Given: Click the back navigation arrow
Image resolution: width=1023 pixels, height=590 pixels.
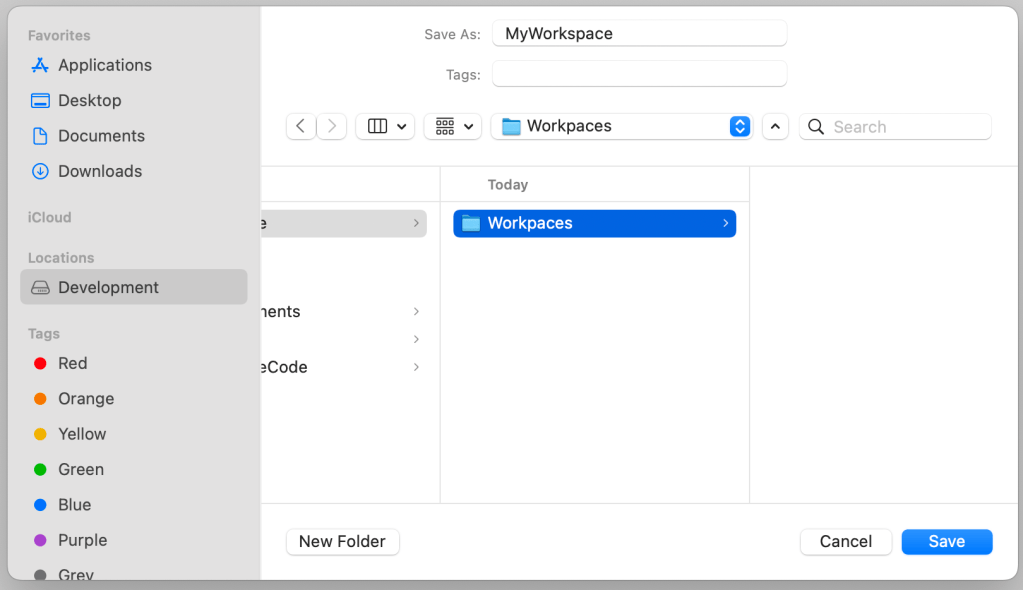Looking at the screenshot, I should [301, 126].
